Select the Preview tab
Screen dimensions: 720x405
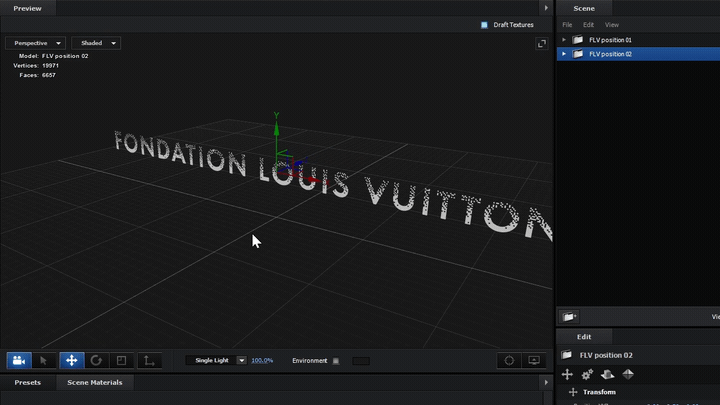(x=28, y=8)
